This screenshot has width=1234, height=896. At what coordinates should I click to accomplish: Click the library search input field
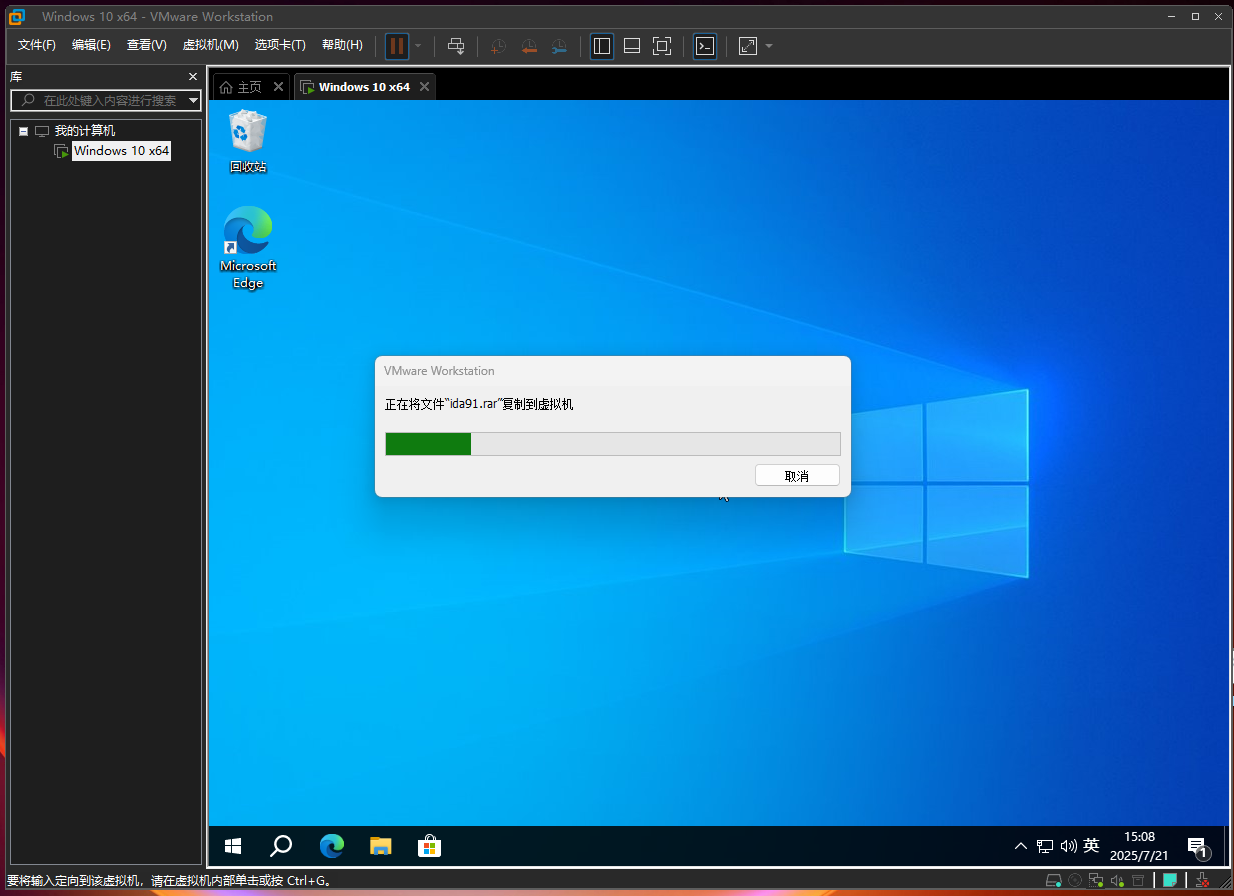pos(108,100)
